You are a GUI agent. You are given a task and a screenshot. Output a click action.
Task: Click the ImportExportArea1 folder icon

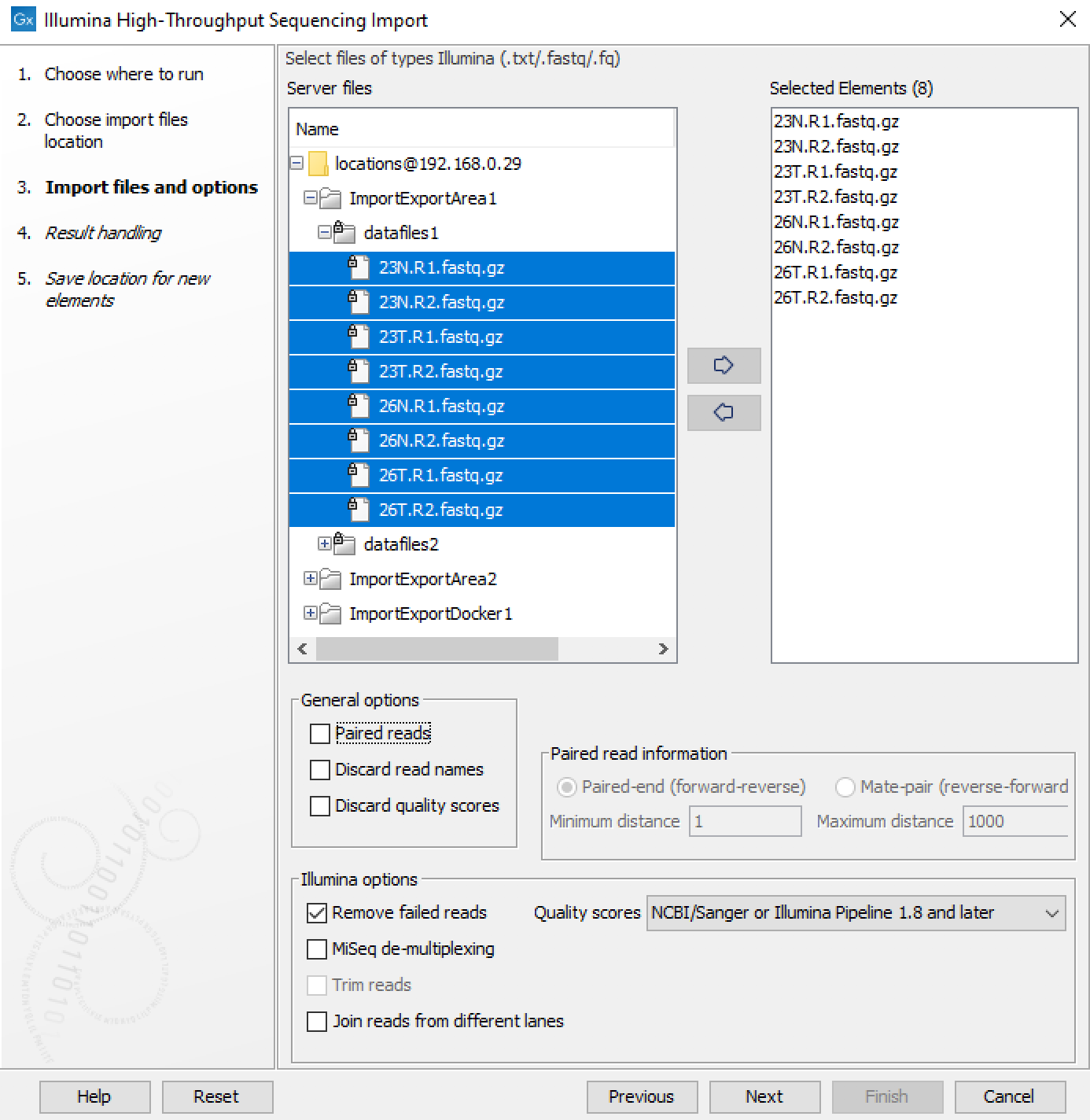pyautogui.click(x=331, y=198)
